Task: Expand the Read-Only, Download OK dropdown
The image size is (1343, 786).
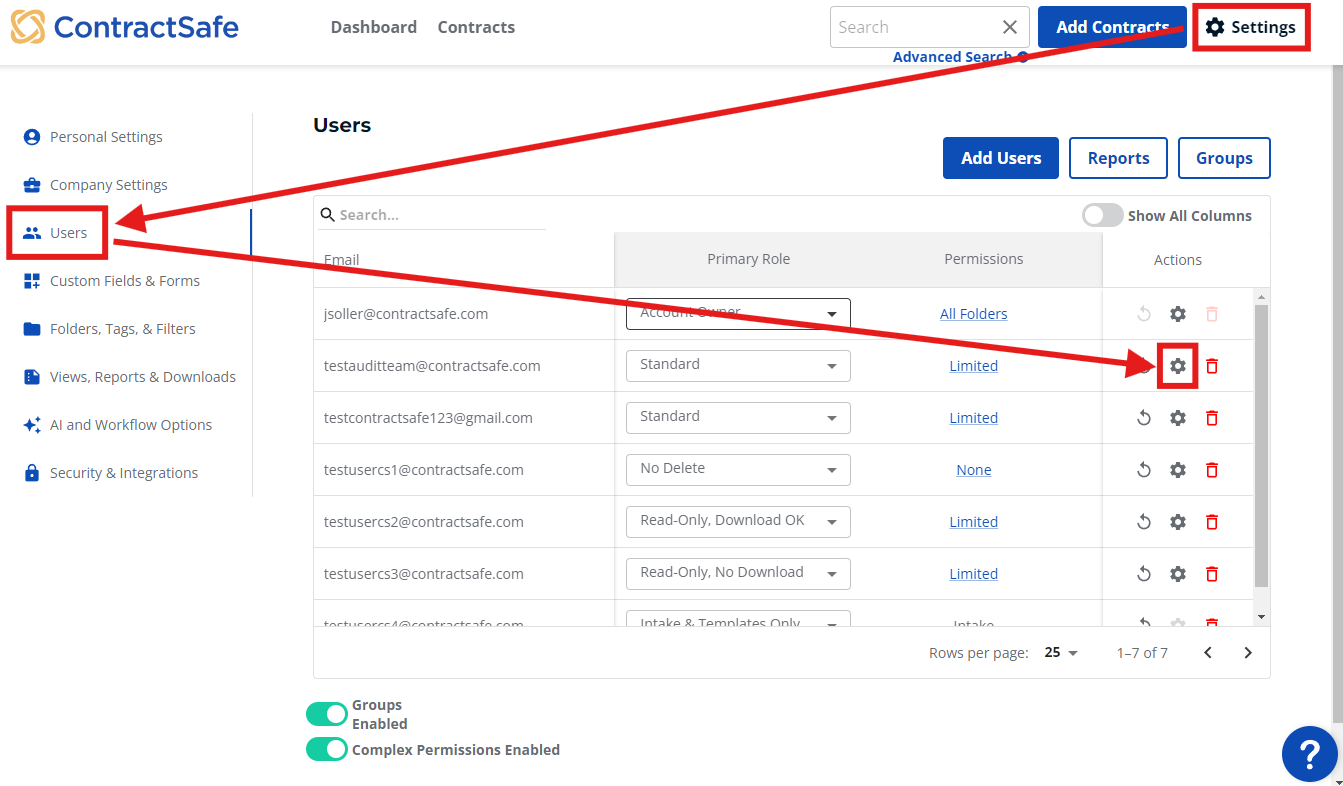Action: click(738, 522)
